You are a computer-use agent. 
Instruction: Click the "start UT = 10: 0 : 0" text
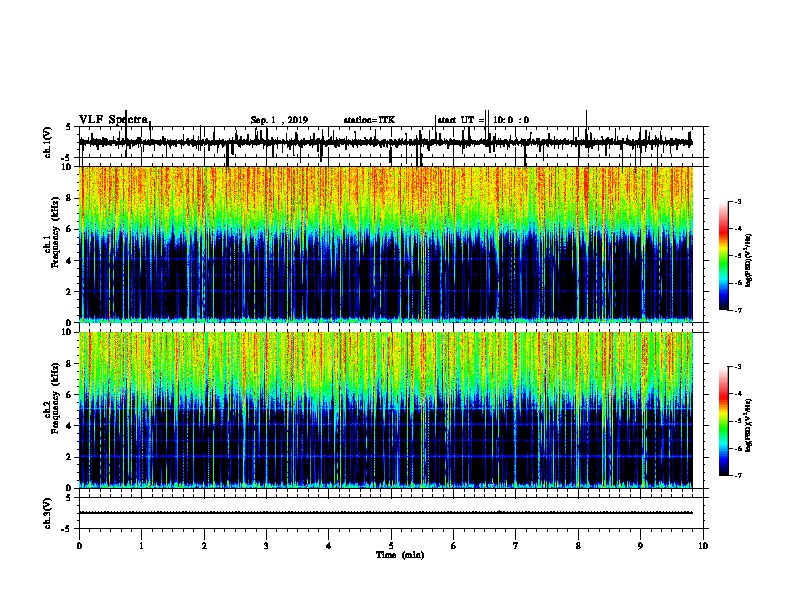(x=483, y=120)
